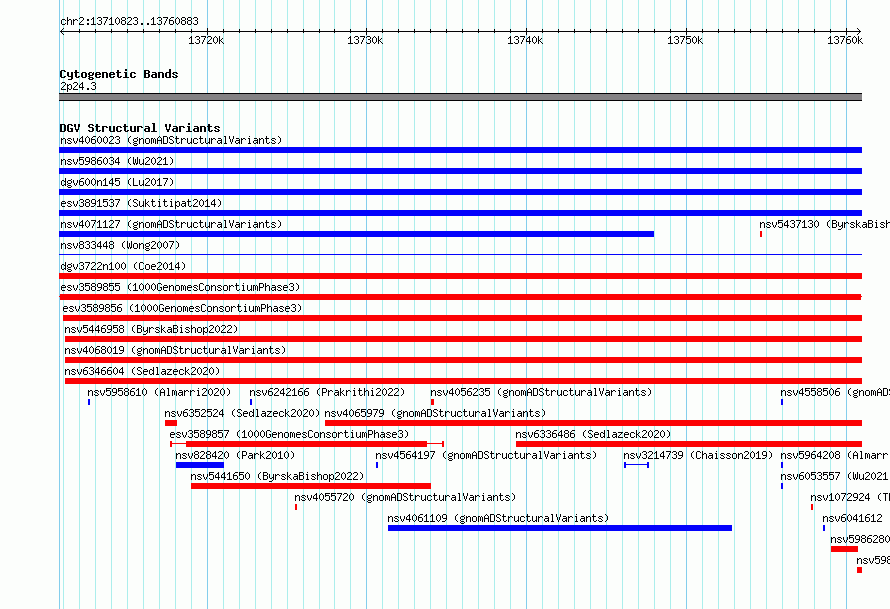Click the gray 2p24.3 cytogenetic band bar
The image size is (890, 609).
click(x=460, y=97)
